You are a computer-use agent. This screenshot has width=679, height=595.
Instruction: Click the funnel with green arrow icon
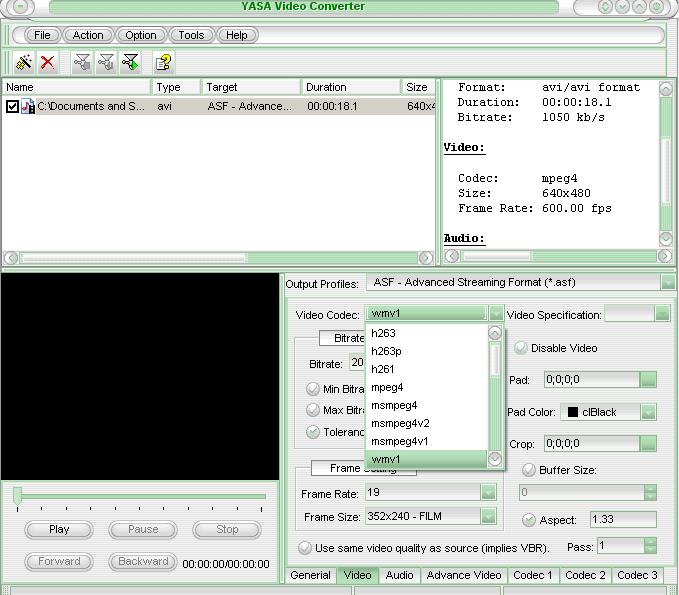click(x=130, y=63)
